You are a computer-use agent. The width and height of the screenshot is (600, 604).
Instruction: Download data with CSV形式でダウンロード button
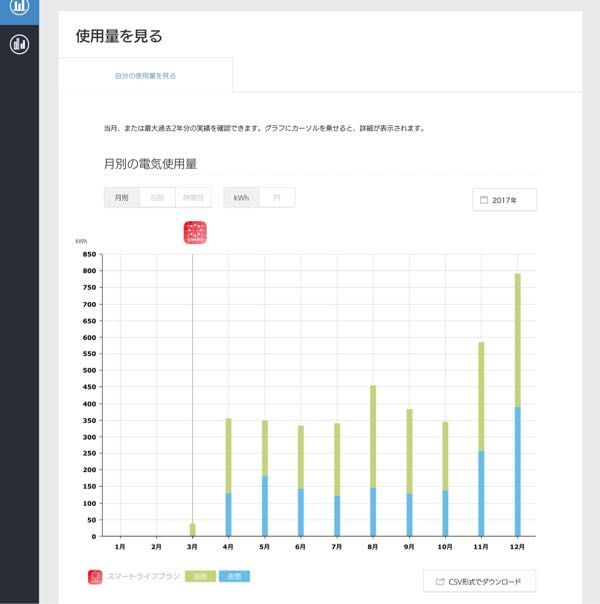[x=479, y=581]
